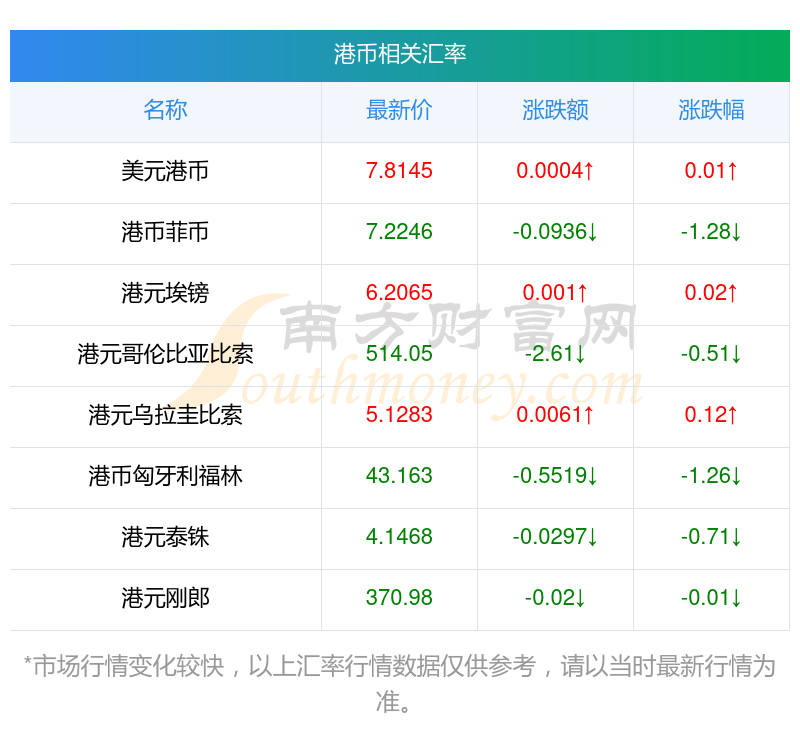Click the percentage 0.02↑
Viewport: 800px width, 733px height.
coord(711,293)
